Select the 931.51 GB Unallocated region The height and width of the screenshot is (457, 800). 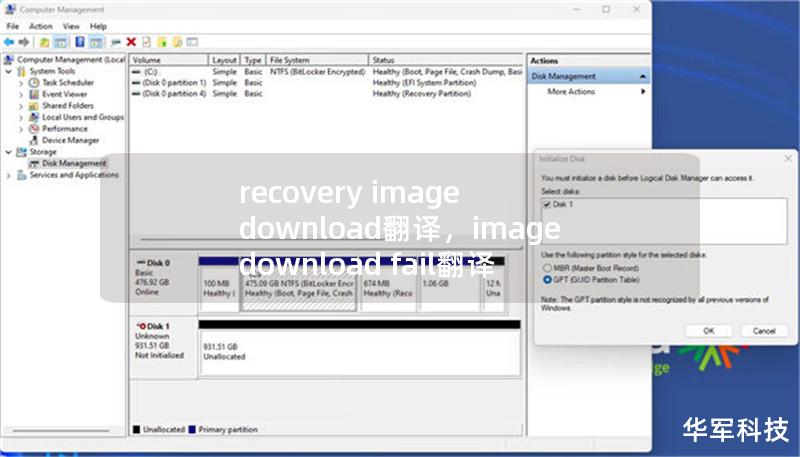point(360,352)
